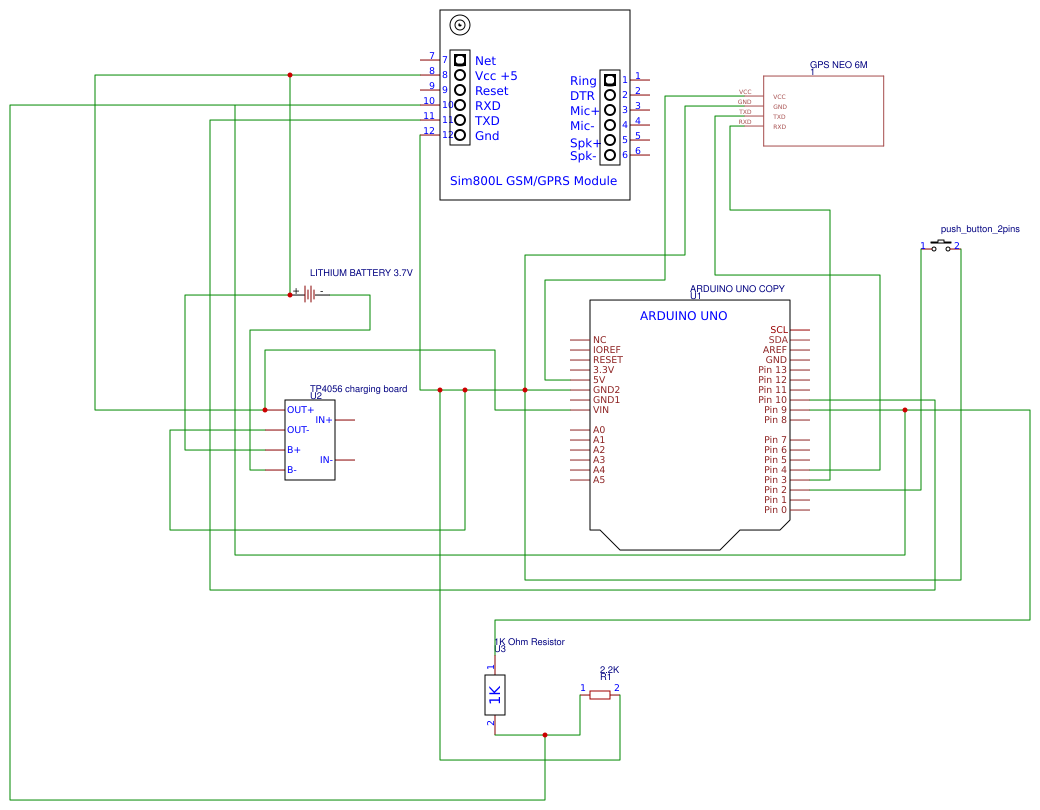Click the Arduino Pin 9 label
1040x810 pixels.
[x=775, y=410]
